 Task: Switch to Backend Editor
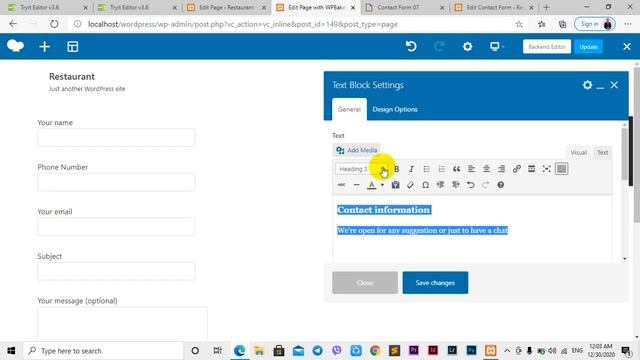click(547, 47)
